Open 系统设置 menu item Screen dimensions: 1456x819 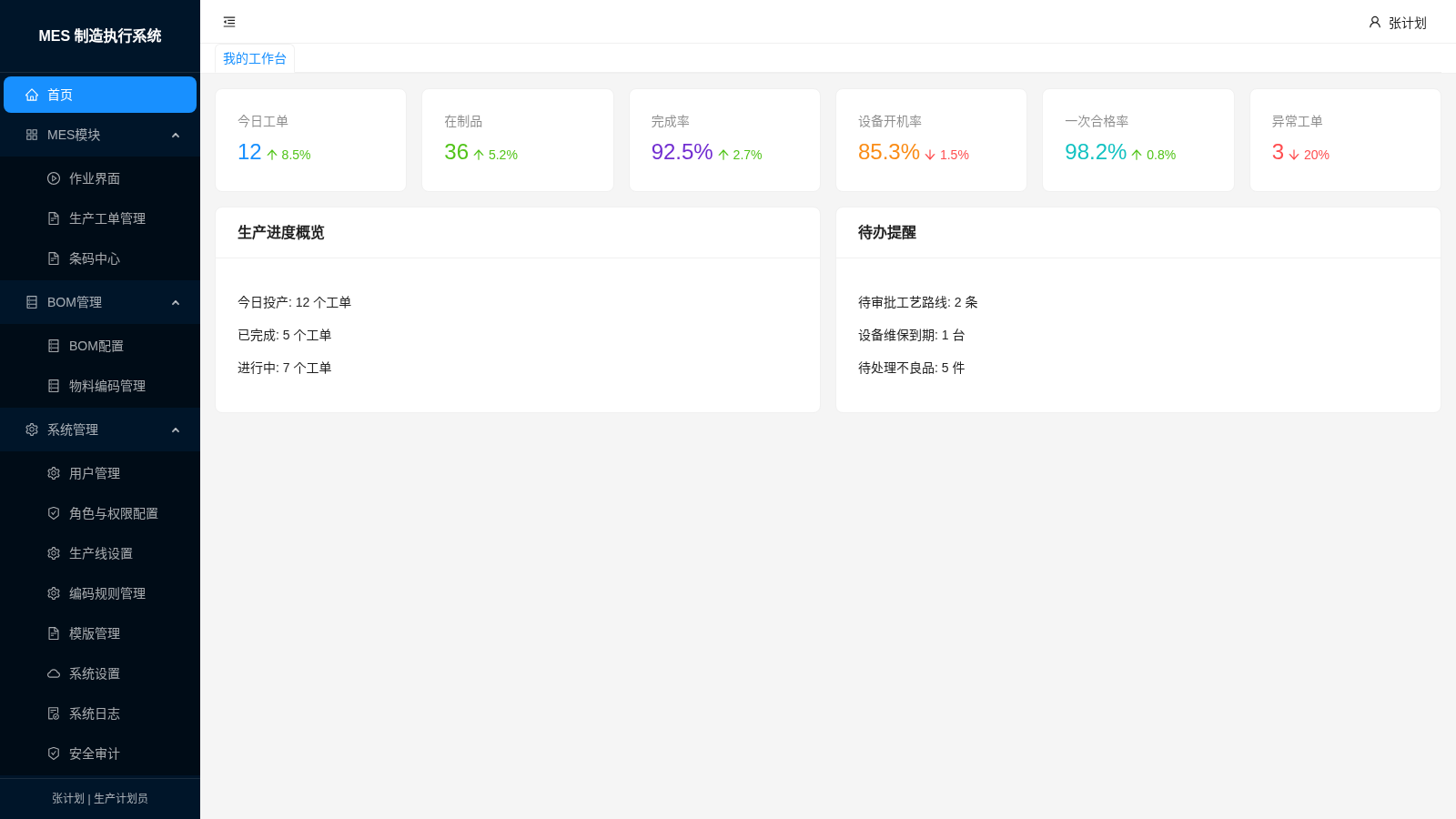click(100, 673)
